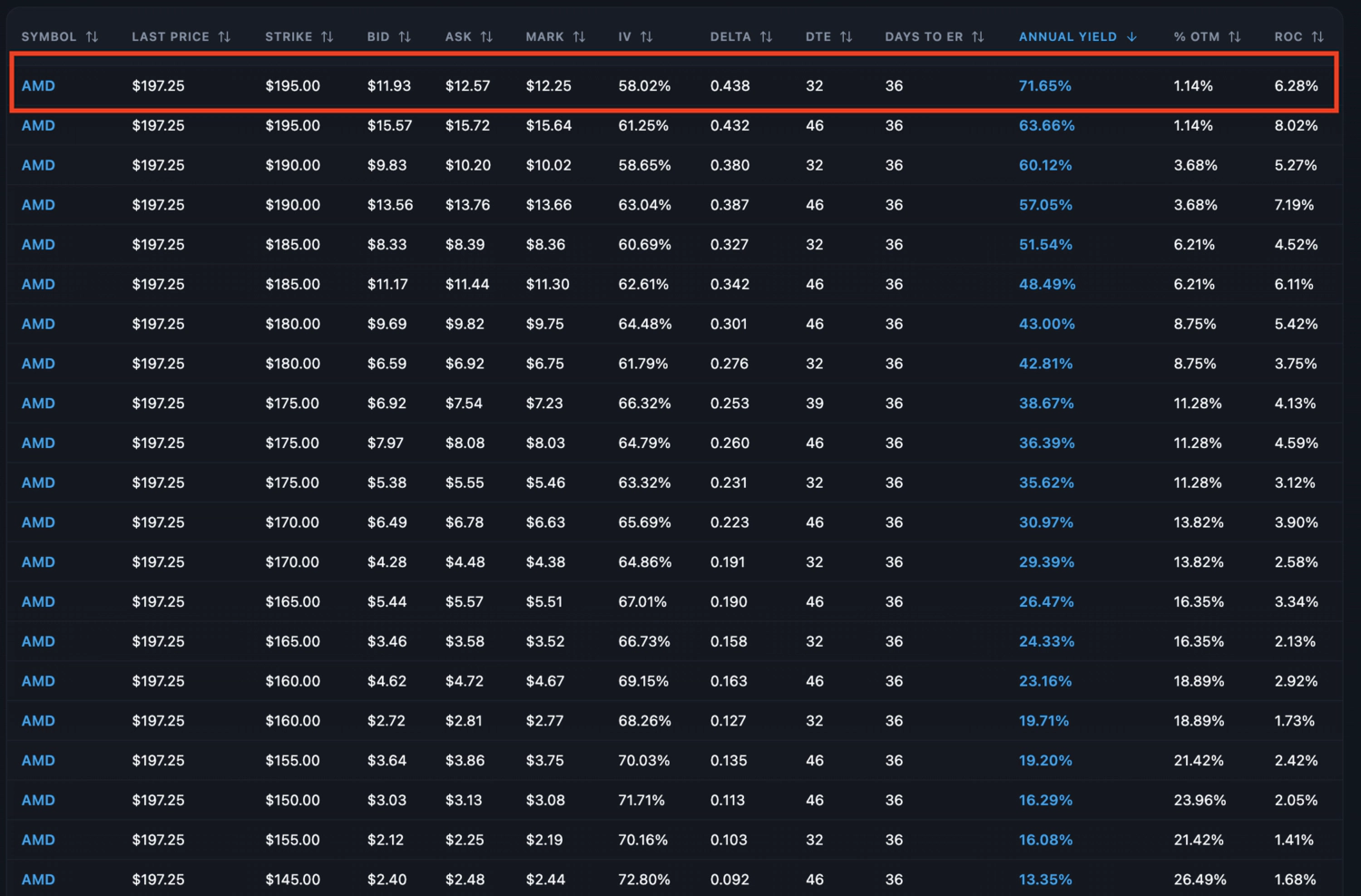The width and height of the screenshot is (1361, 896).
Task: Select the 5.42% ROC cell
Action: (x=1296, y=324)
